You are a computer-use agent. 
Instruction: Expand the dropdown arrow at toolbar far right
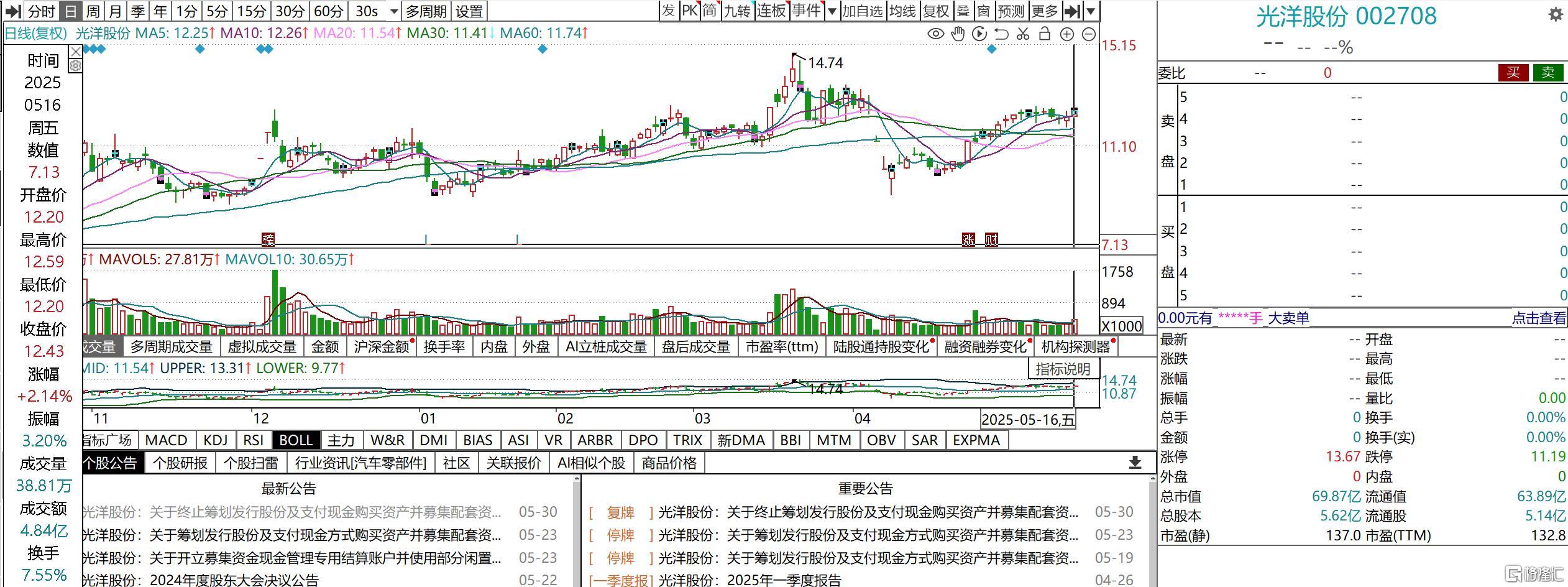1091,11
